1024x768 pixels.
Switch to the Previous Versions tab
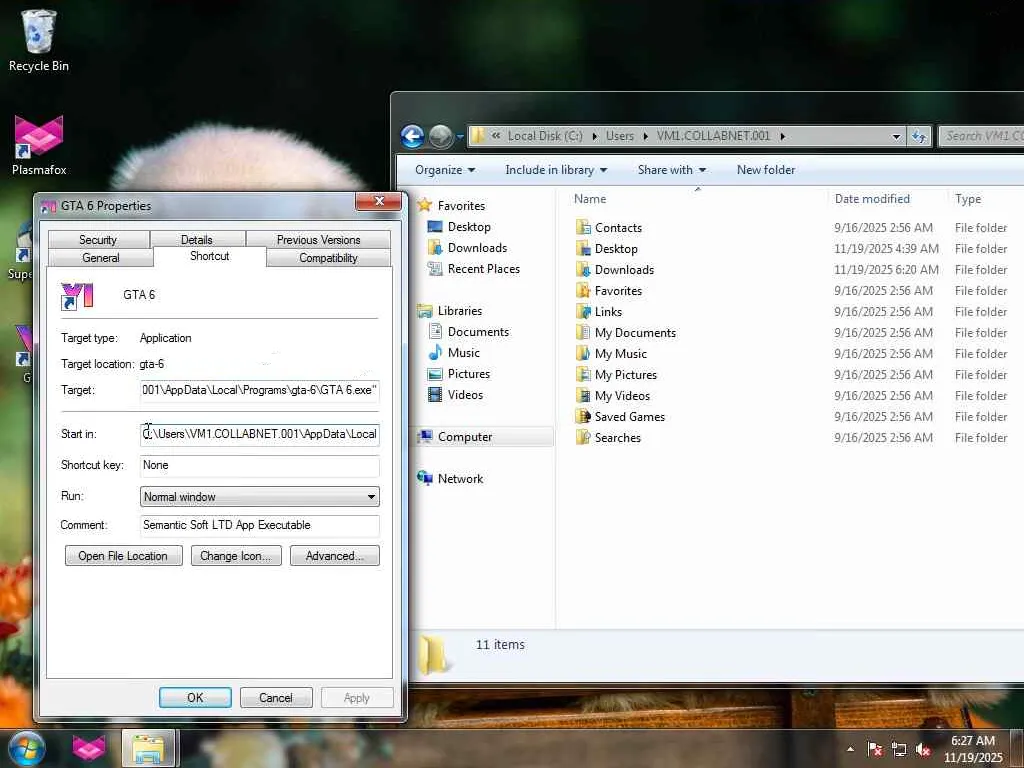point(318,240)
